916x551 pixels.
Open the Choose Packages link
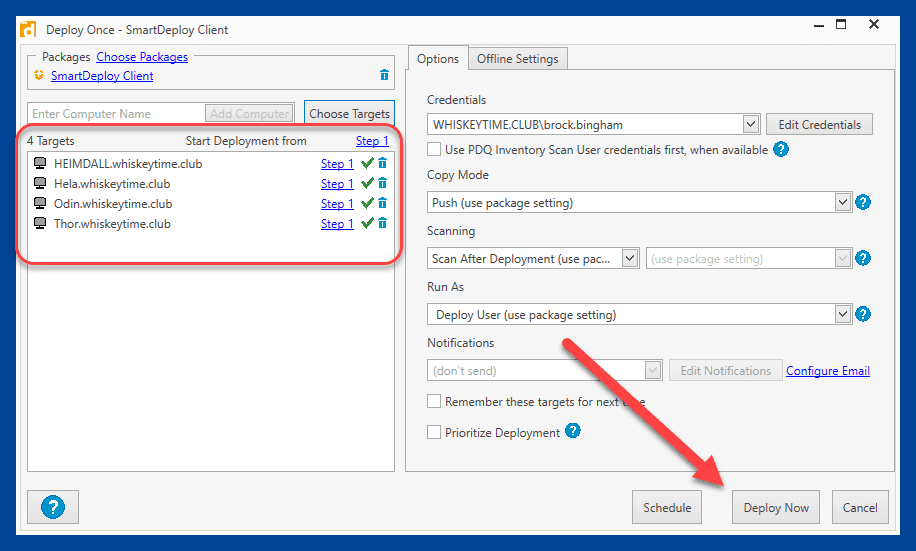pyautogui.click(x=142, y=57)
